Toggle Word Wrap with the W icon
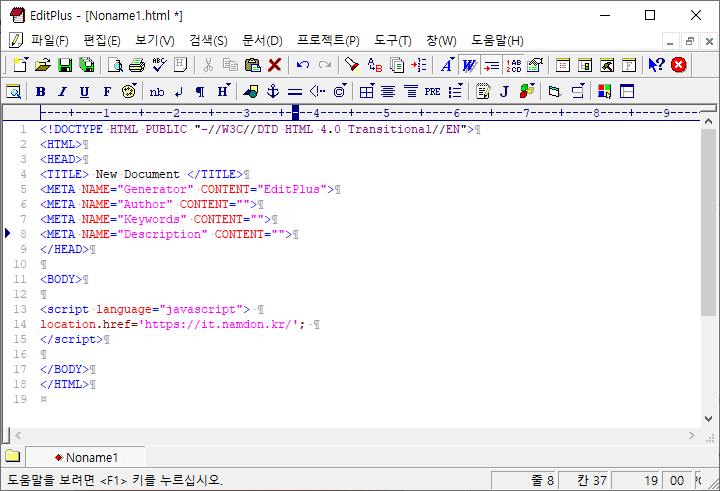Viewport: 720px width, 491px height. (x=469, y=65)
